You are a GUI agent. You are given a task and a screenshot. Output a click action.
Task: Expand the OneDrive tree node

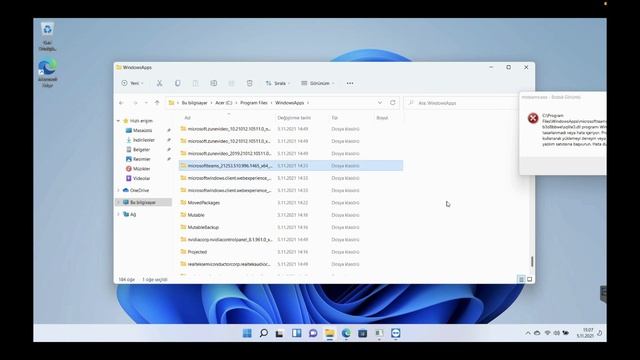pos(118,190)
